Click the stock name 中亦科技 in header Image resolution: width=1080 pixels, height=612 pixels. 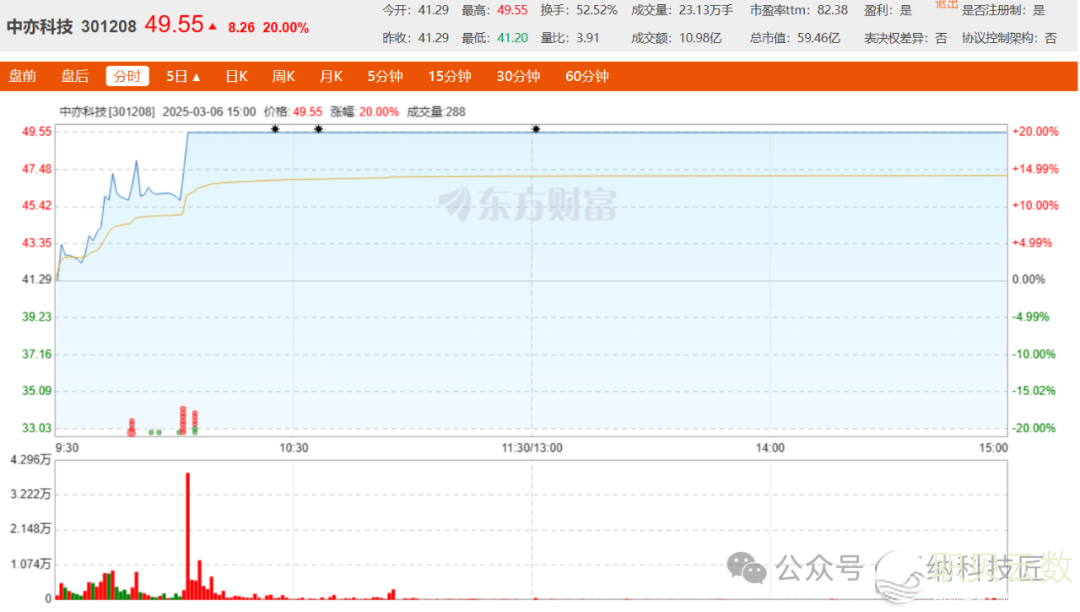[x=39, y=27]
